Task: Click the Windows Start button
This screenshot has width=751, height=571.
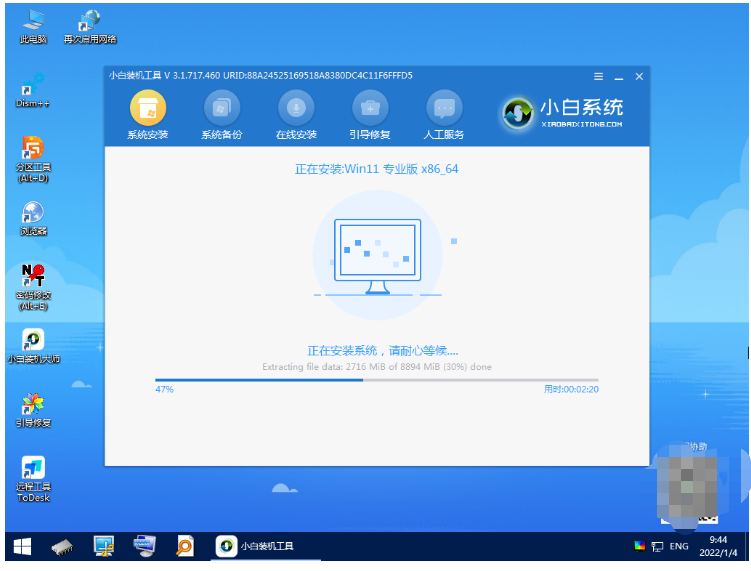Action: point(22,546)
